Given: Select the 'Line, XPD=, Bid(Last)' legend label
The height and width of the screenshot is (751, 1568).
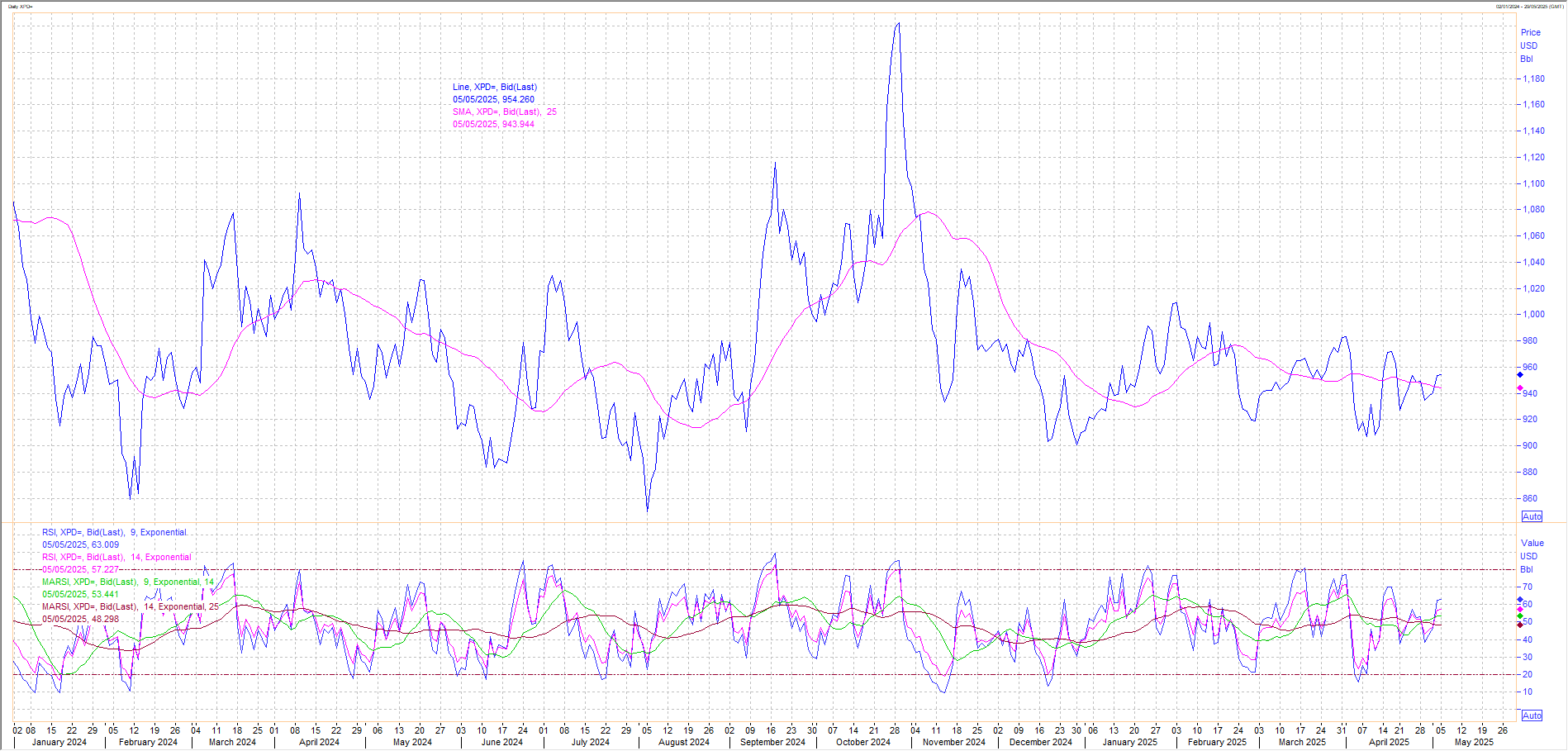Looking at the screenshot, I should (494, 87).
